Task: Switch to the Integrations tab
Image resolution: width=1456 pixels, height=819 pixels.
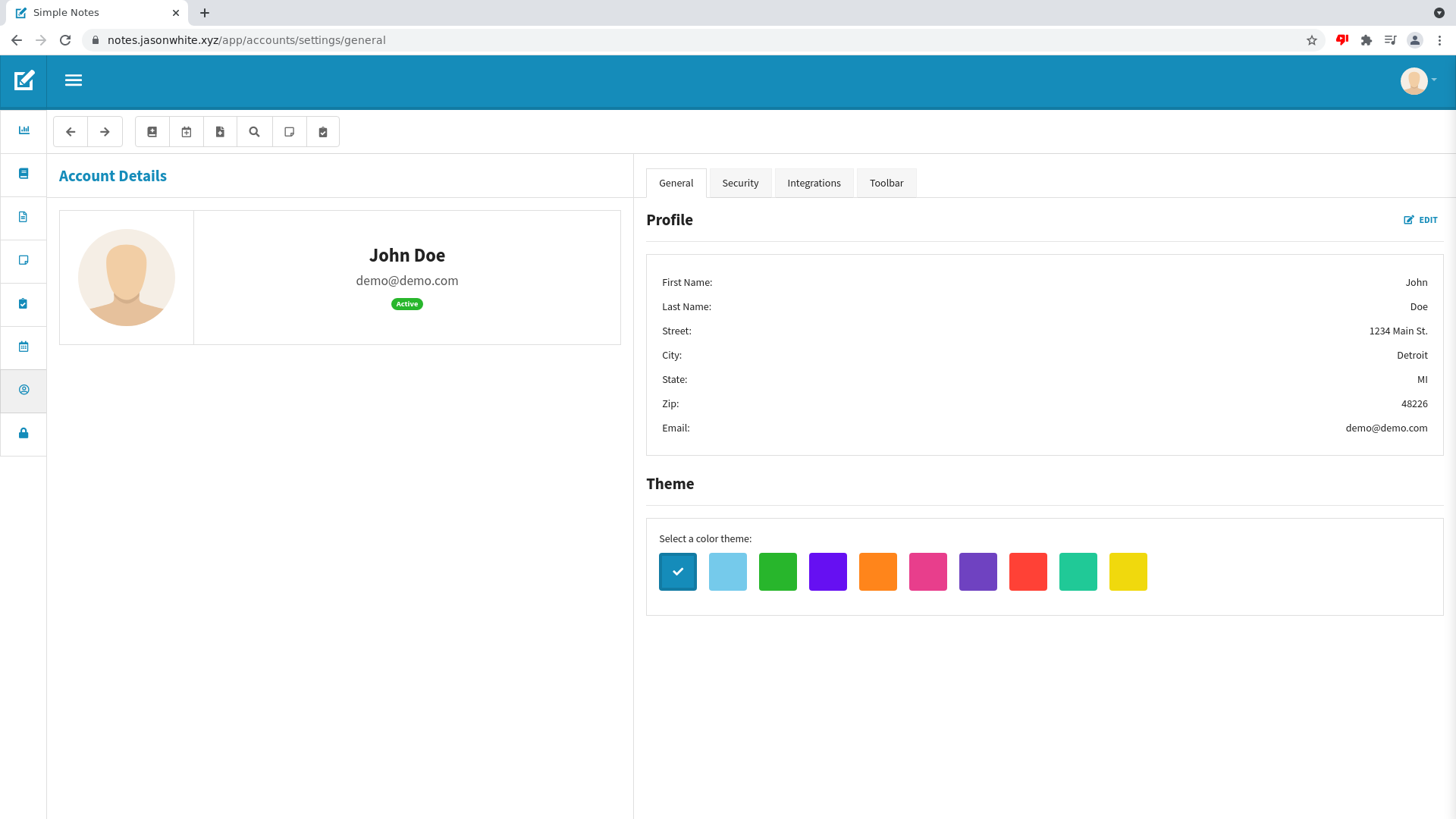Action: coord(814,184)
